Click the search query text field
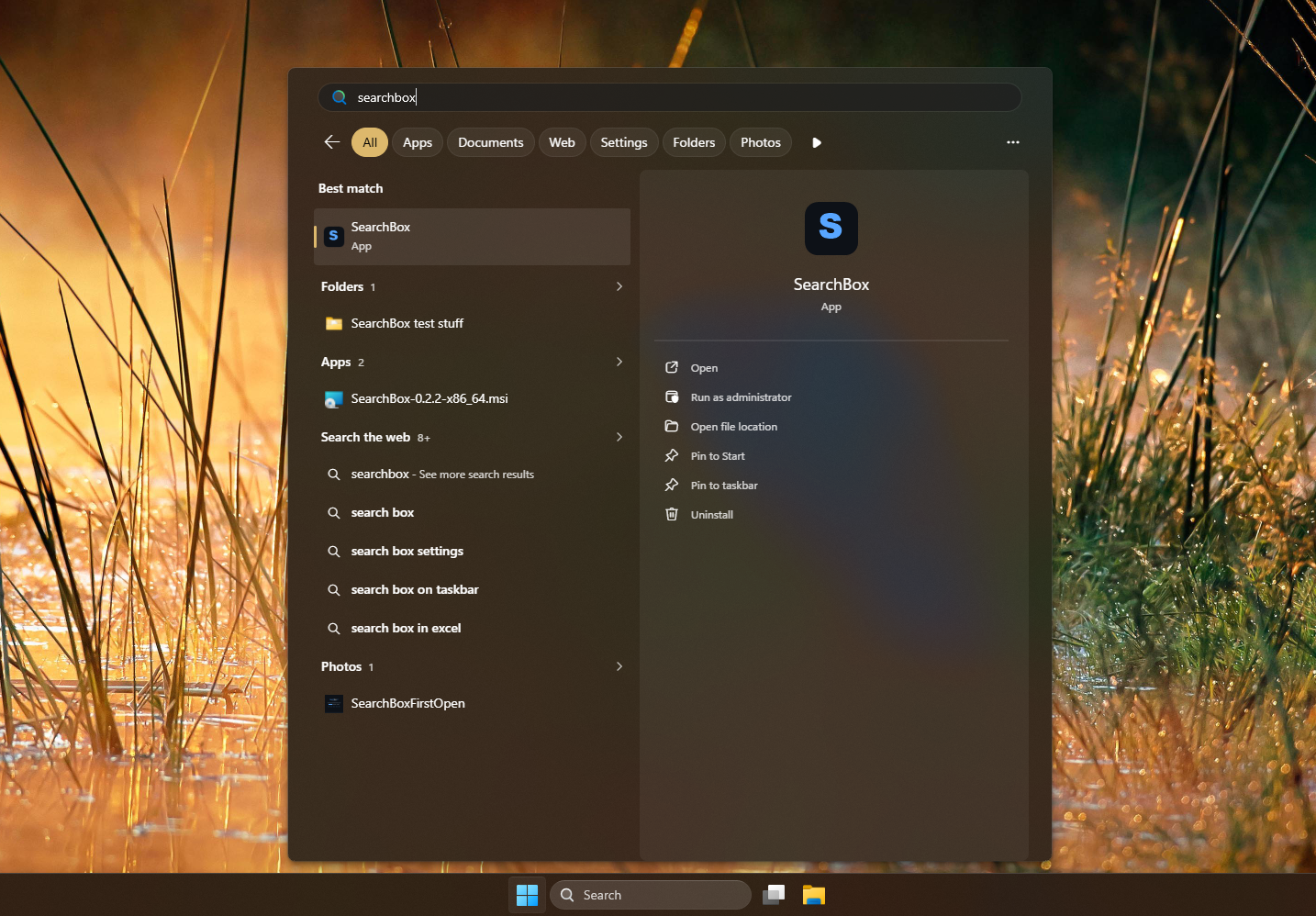This screenshot has width=1316, height=916. (x=670, y=97)
